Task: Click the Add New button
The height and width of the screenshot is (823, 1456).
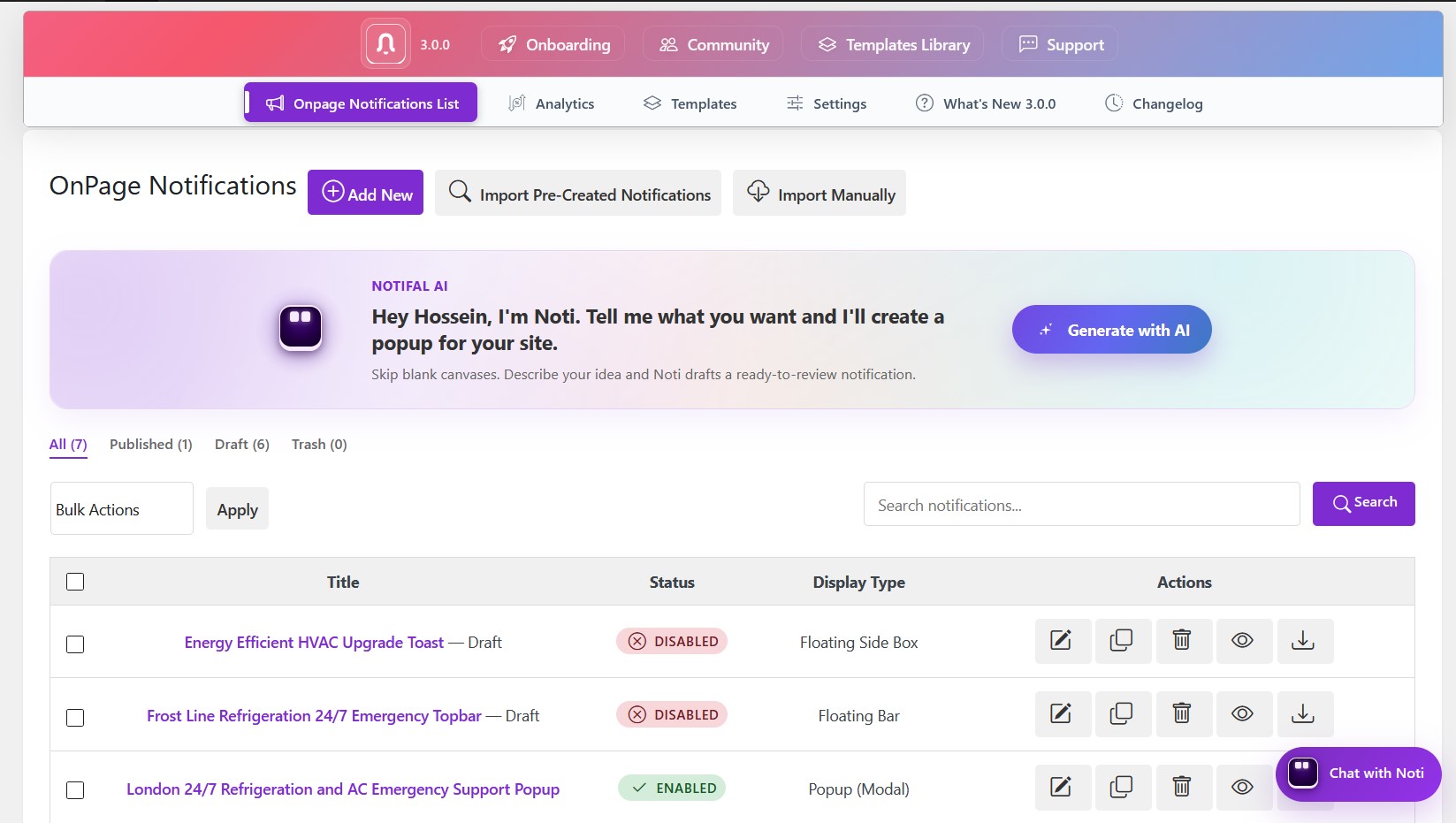Action: click(x=365, y=193)
